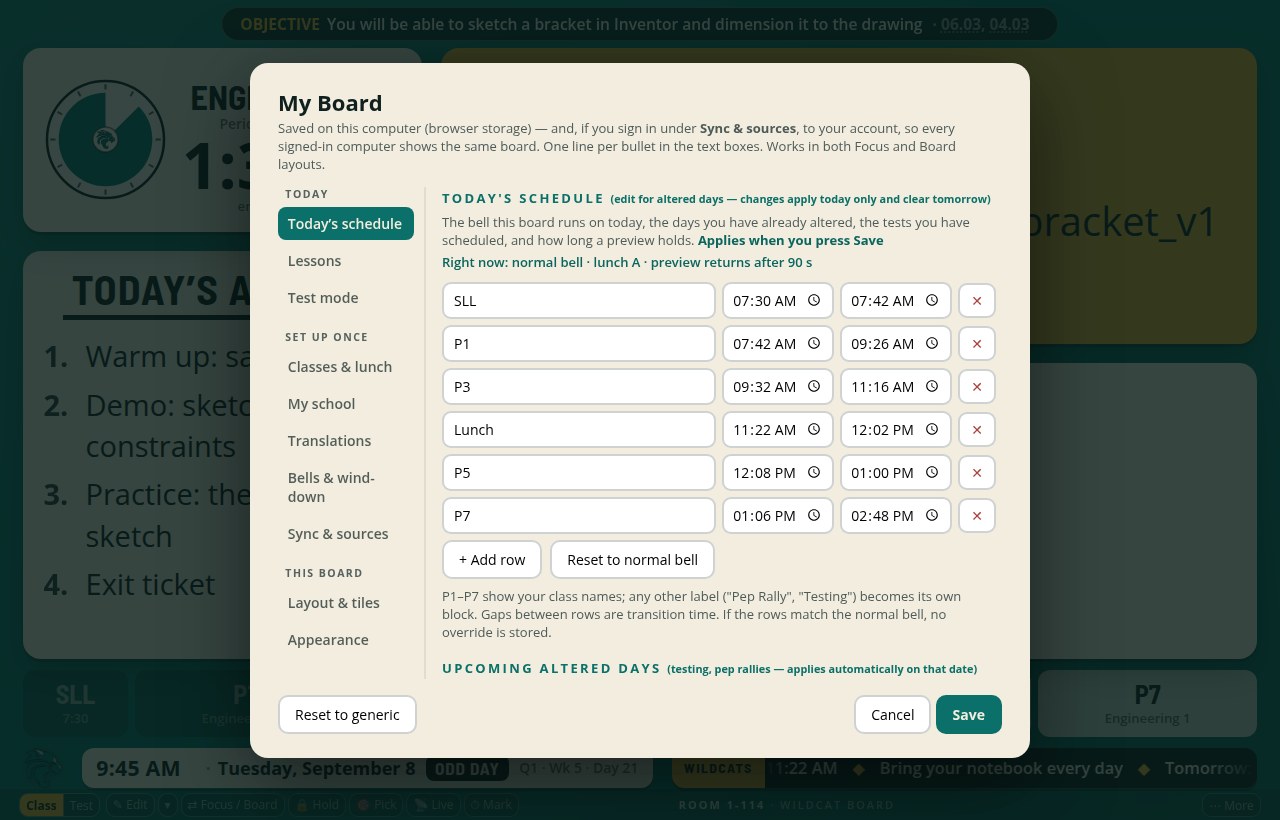
Task: Click the 11:22 AM Lunch start time field
Action: pos(778,429)
